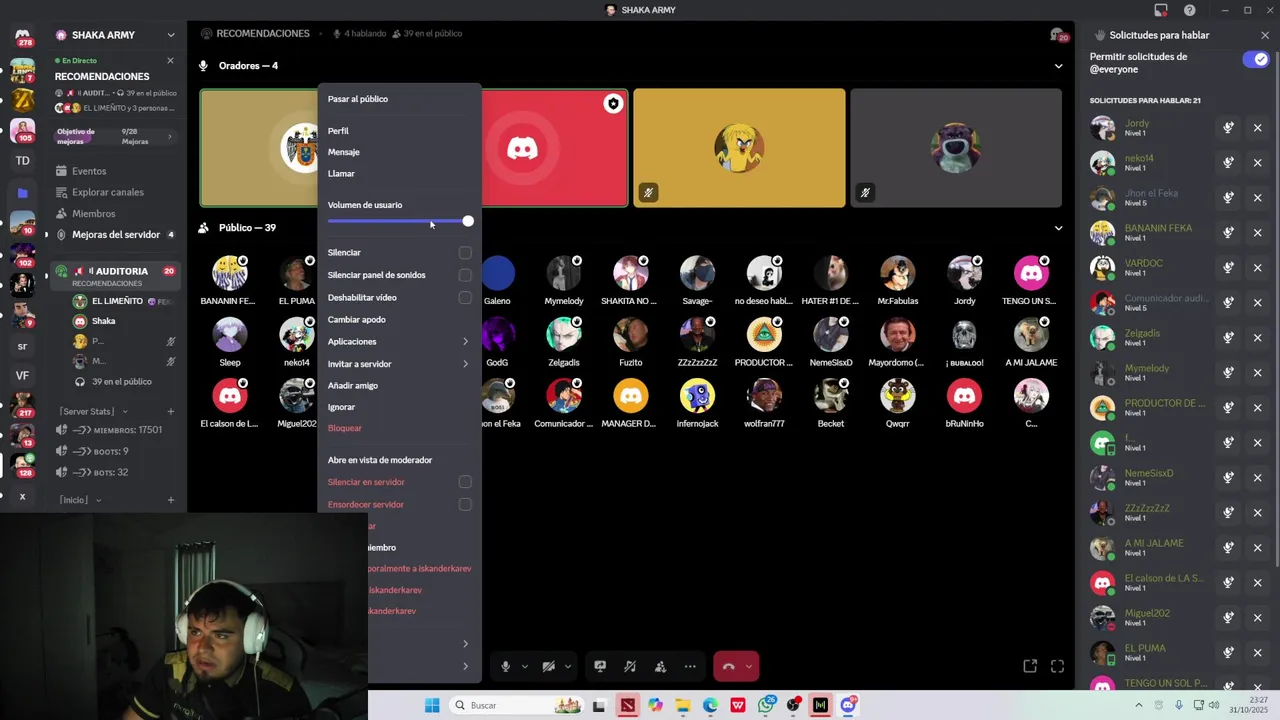Dismiss Jordy's request to speak
The image size is (1280, 720).
coord(1258,128)
